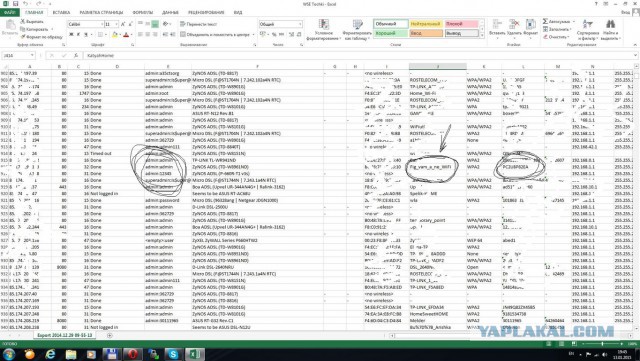This screenshot has width=640, height=361.
Task: Apply the Плохой cell style
Action: [461, 24]
